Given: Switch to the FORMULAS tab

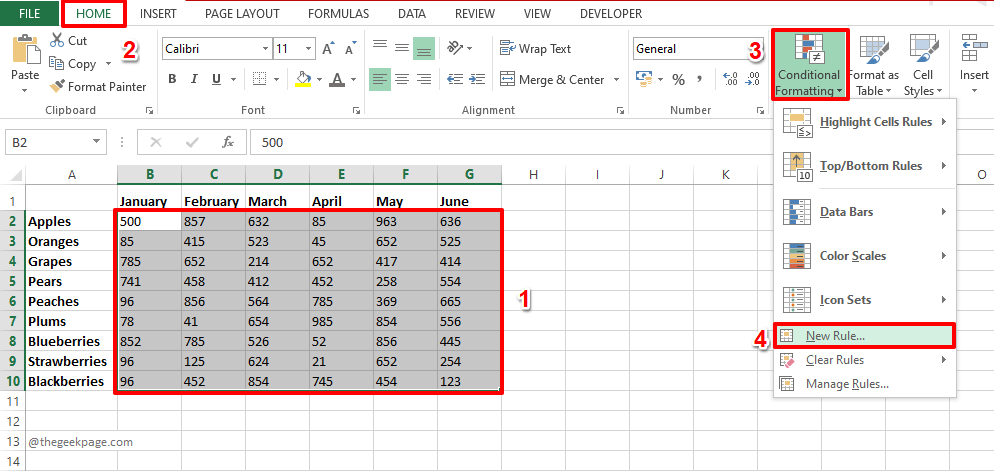Looking at the screenshot, I should (339, 13).
